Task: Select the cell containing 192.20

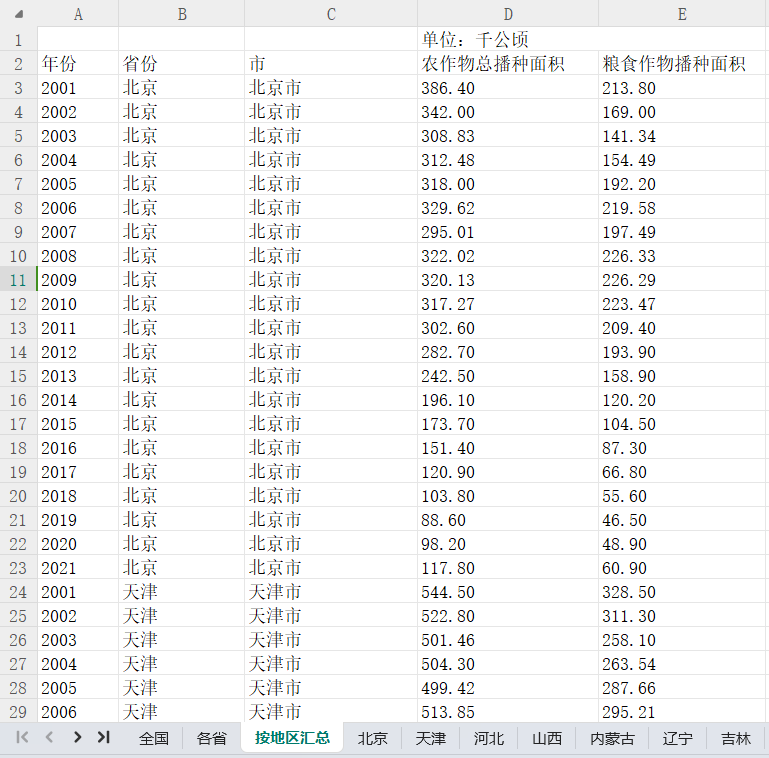Action: click(682, 183)
